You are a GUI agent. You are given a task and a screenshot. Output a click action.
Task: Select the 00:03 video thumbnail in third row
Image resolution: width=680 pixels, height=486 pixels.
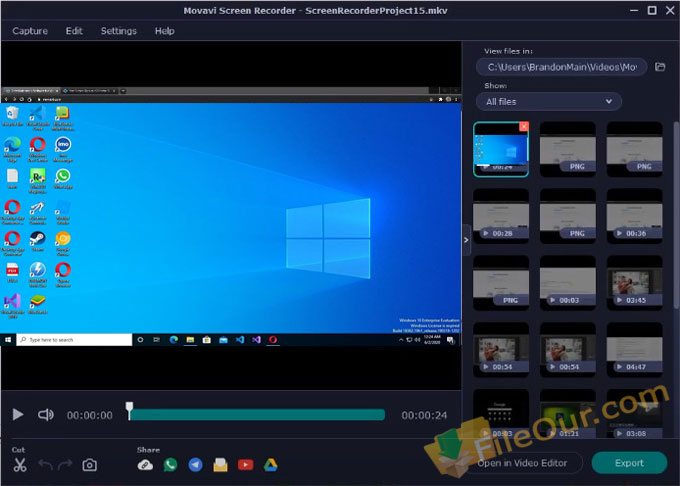coord(568,283)
